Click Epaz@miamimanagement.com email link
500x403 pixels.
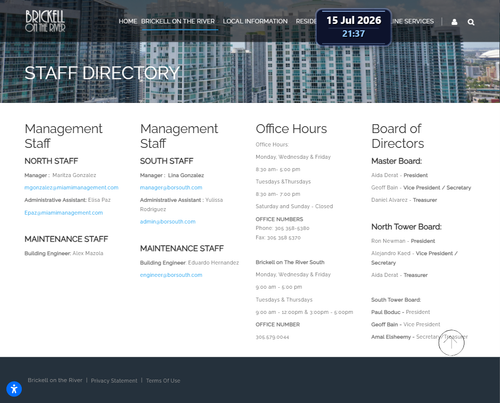[64, 213]
